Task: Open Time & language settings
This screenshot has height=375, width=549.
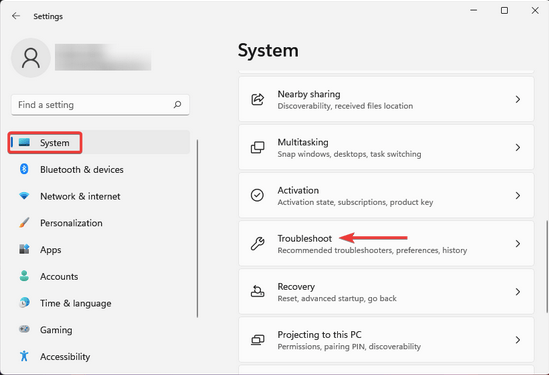Action: click(99, 303)
